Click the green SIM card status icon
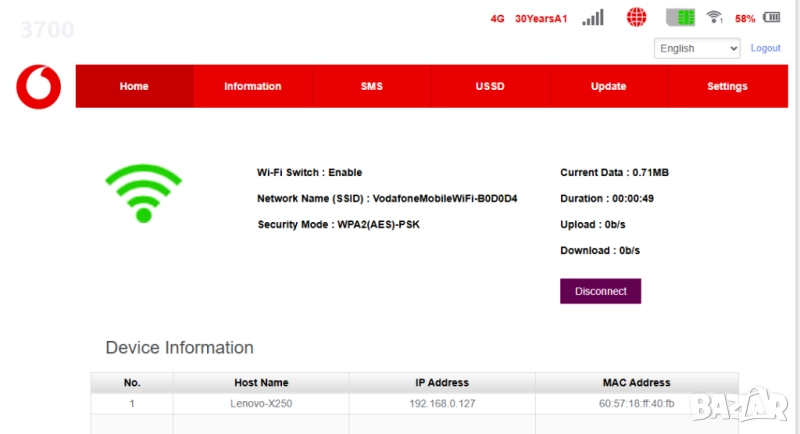Screen dimensions: 800x434 [680, 18]
